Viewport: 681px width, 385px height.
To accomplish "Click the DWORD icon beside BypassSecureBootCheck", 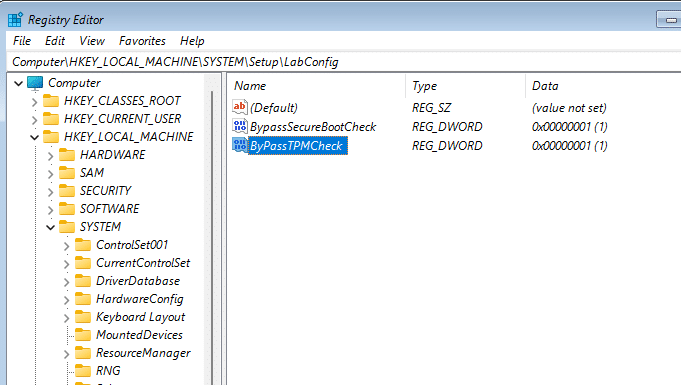I will point(240,126).
